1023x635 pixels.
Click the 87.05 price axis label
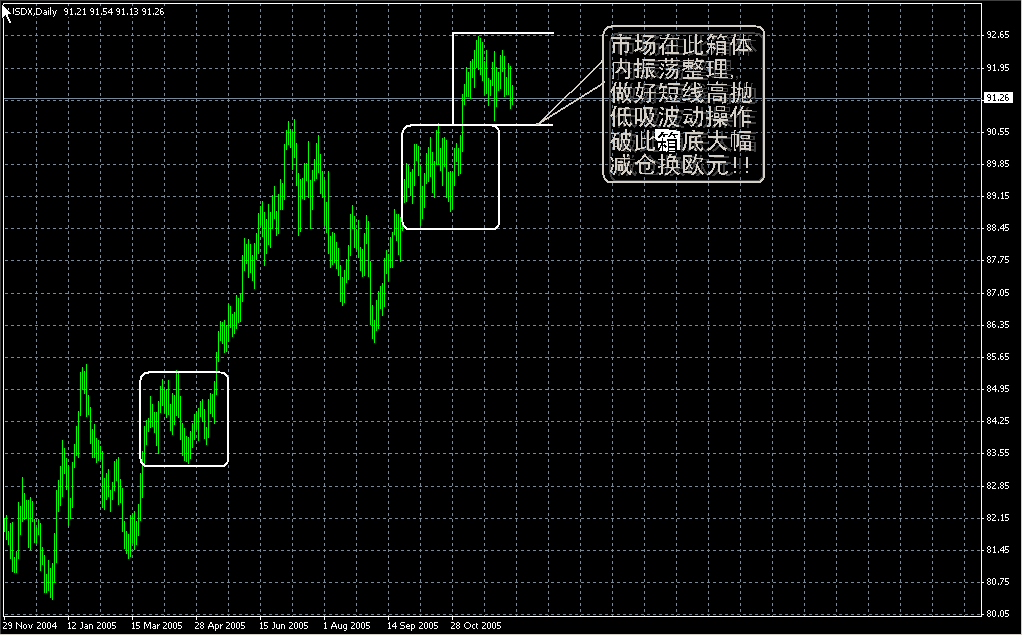[x=998, y=292]
